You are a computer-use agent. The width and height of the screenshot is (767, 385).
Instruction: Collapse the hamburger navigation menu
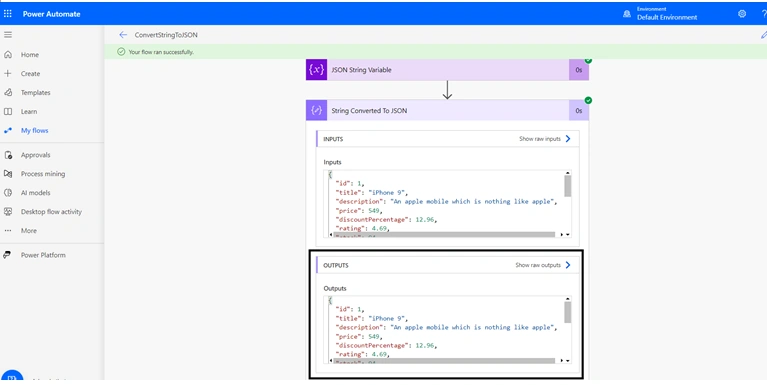coord(8,35)
